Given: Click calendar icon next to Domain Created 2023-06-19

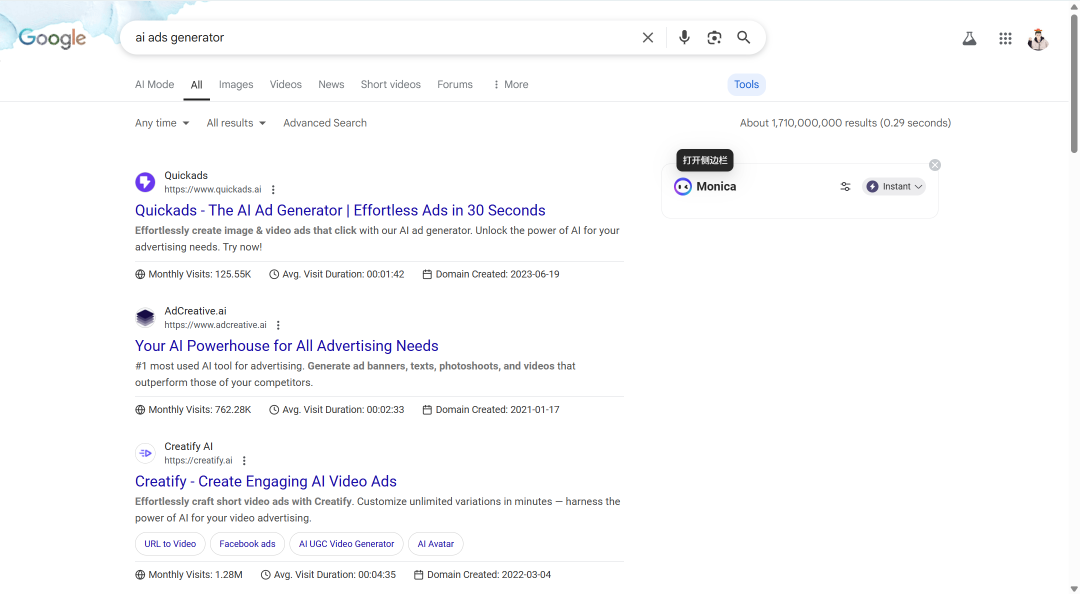Looking at the screenshot, I should (427, 274).
